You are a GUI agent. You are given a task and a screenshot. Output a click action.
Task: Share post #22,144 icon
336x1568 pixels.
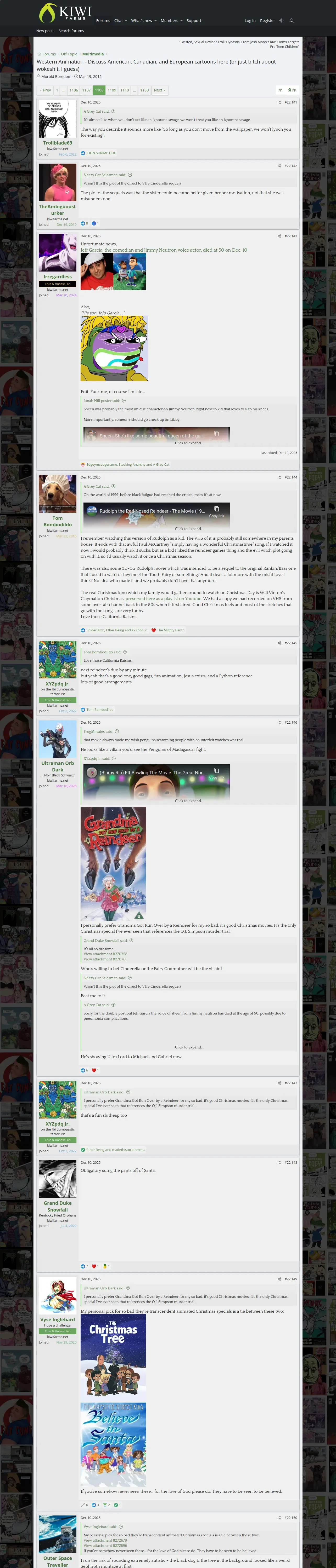tap(279, 477)
